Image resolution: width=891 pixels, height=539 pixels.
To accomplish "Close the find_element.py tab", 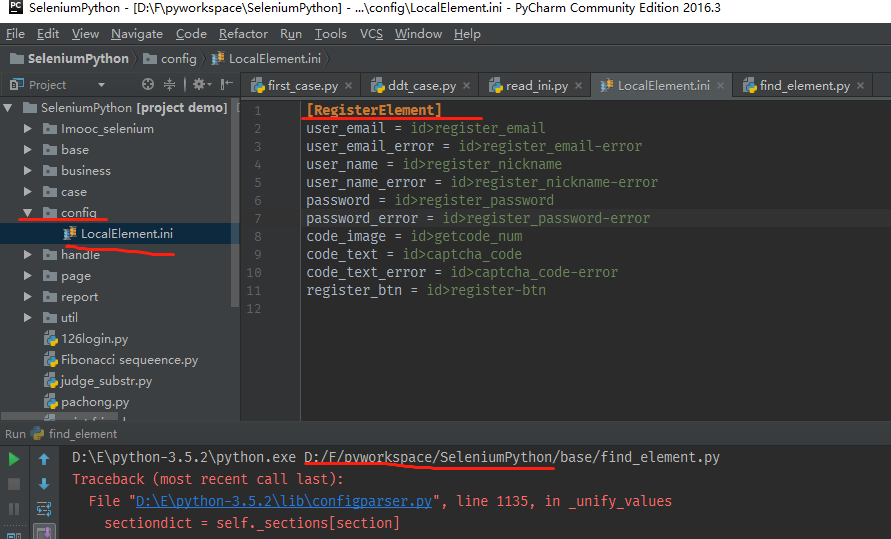I will click(860, 86).
